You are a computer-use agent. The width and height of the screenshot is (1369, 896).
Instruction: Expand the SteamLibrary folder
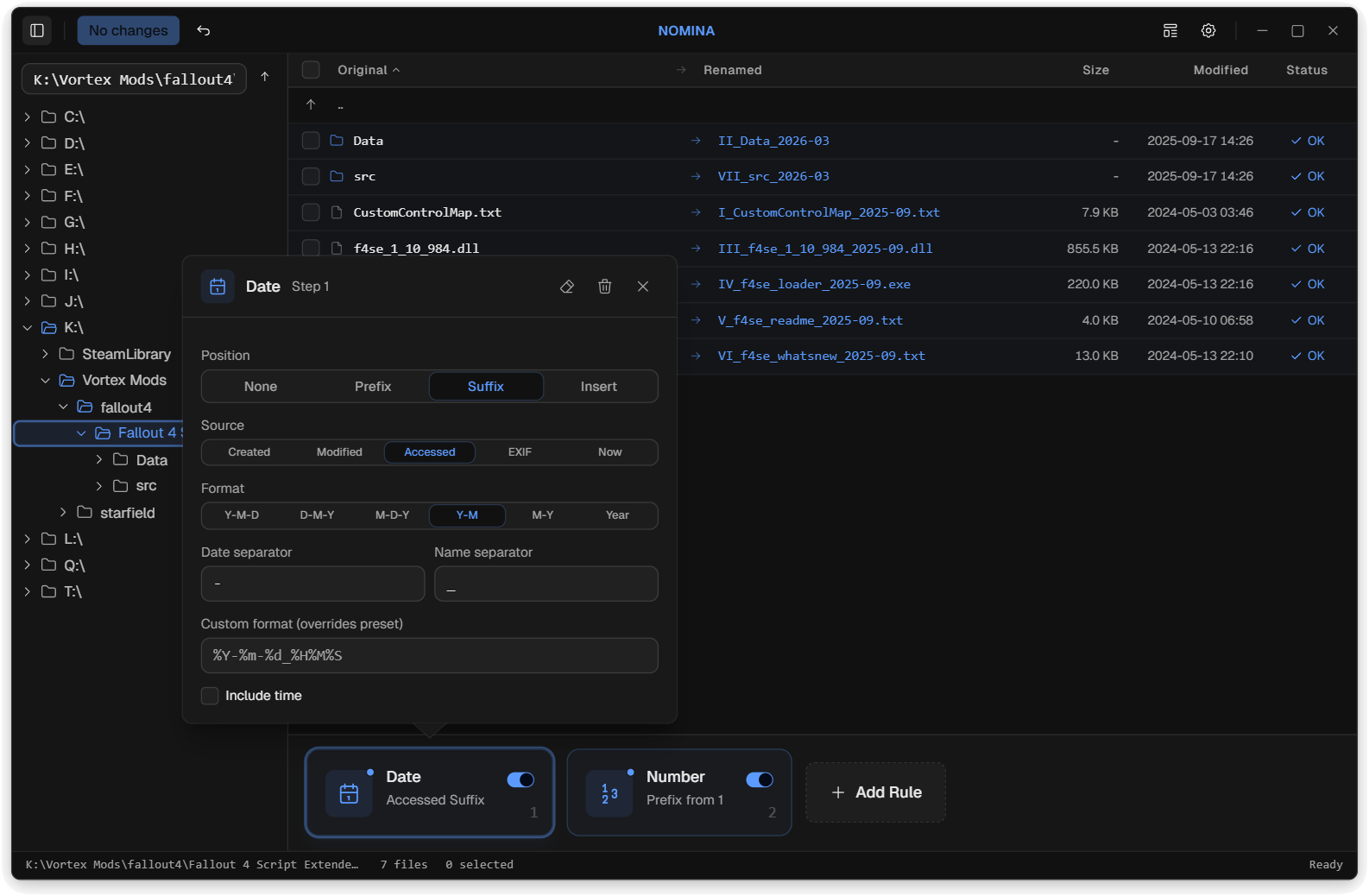46,354
